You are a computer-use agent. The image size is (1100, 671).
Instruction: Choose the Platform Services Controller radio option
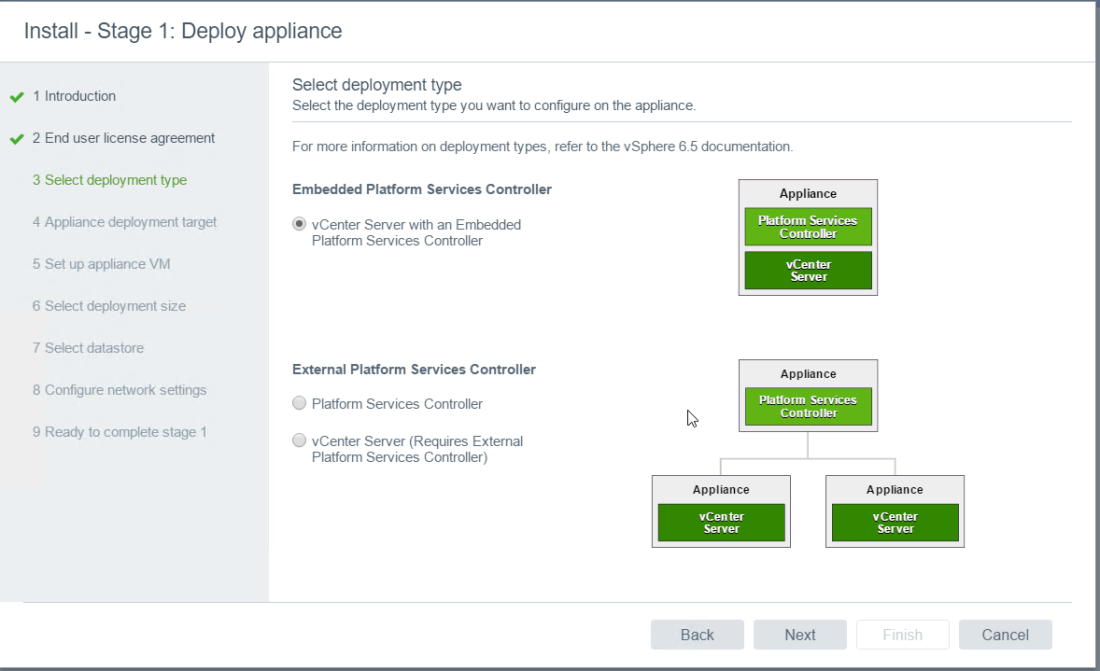pos(299,404)
